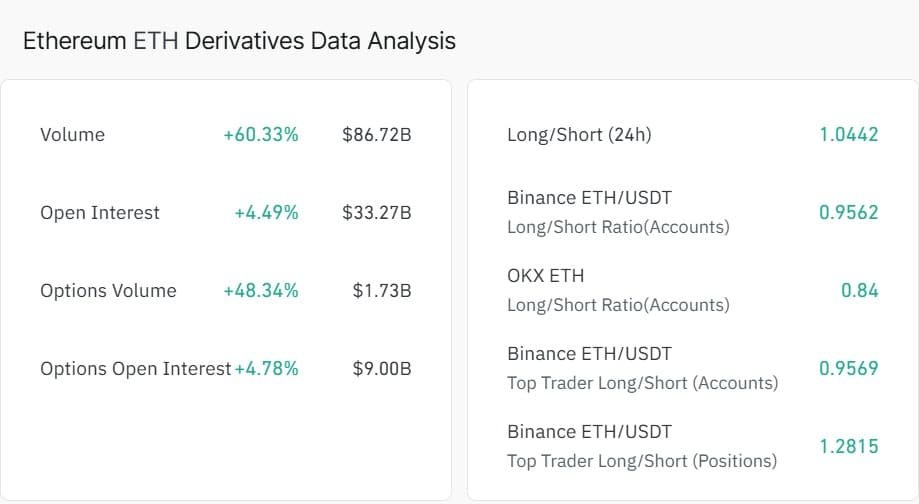
Task: Click the +4.49% open interest change
Action: [266, 213]
